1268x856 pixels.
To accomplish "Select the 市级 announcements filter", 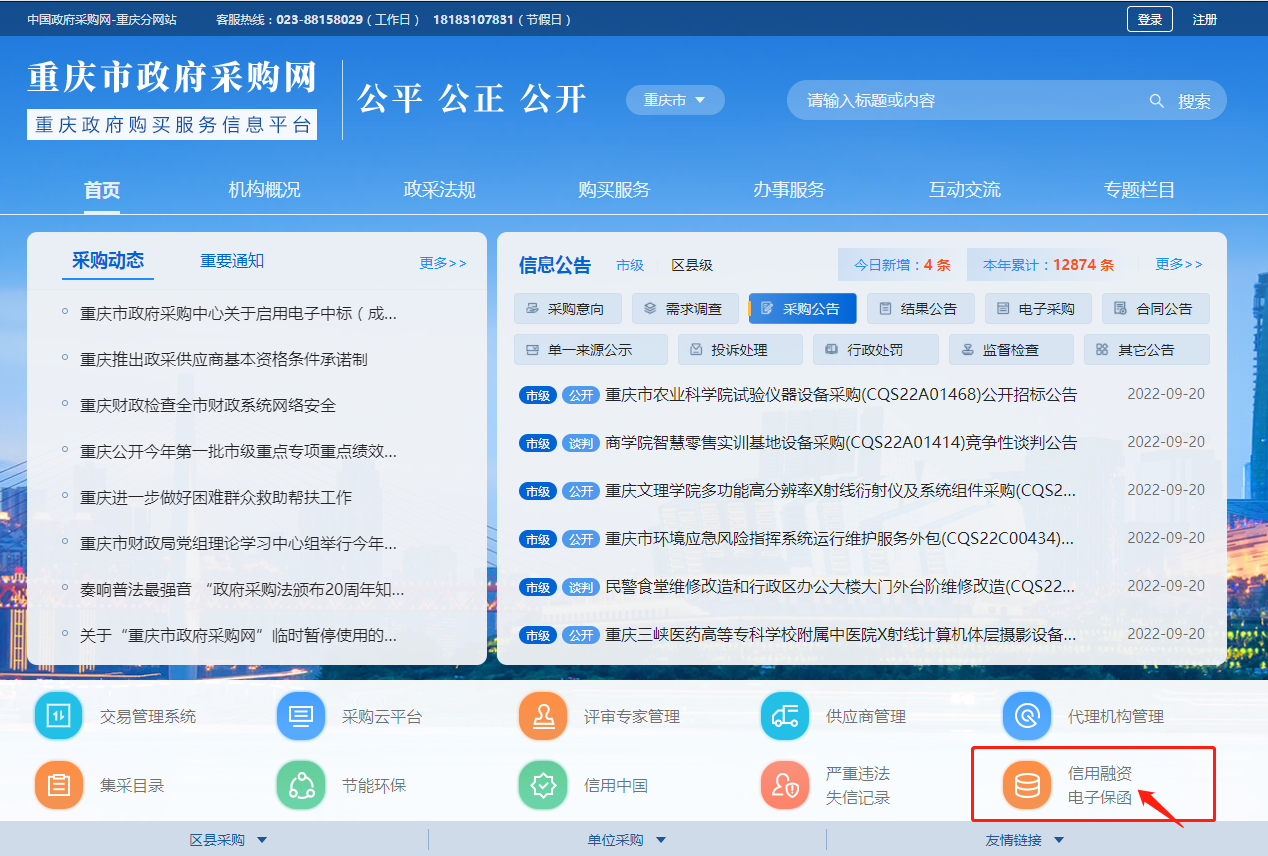I will tap(630, 265).
